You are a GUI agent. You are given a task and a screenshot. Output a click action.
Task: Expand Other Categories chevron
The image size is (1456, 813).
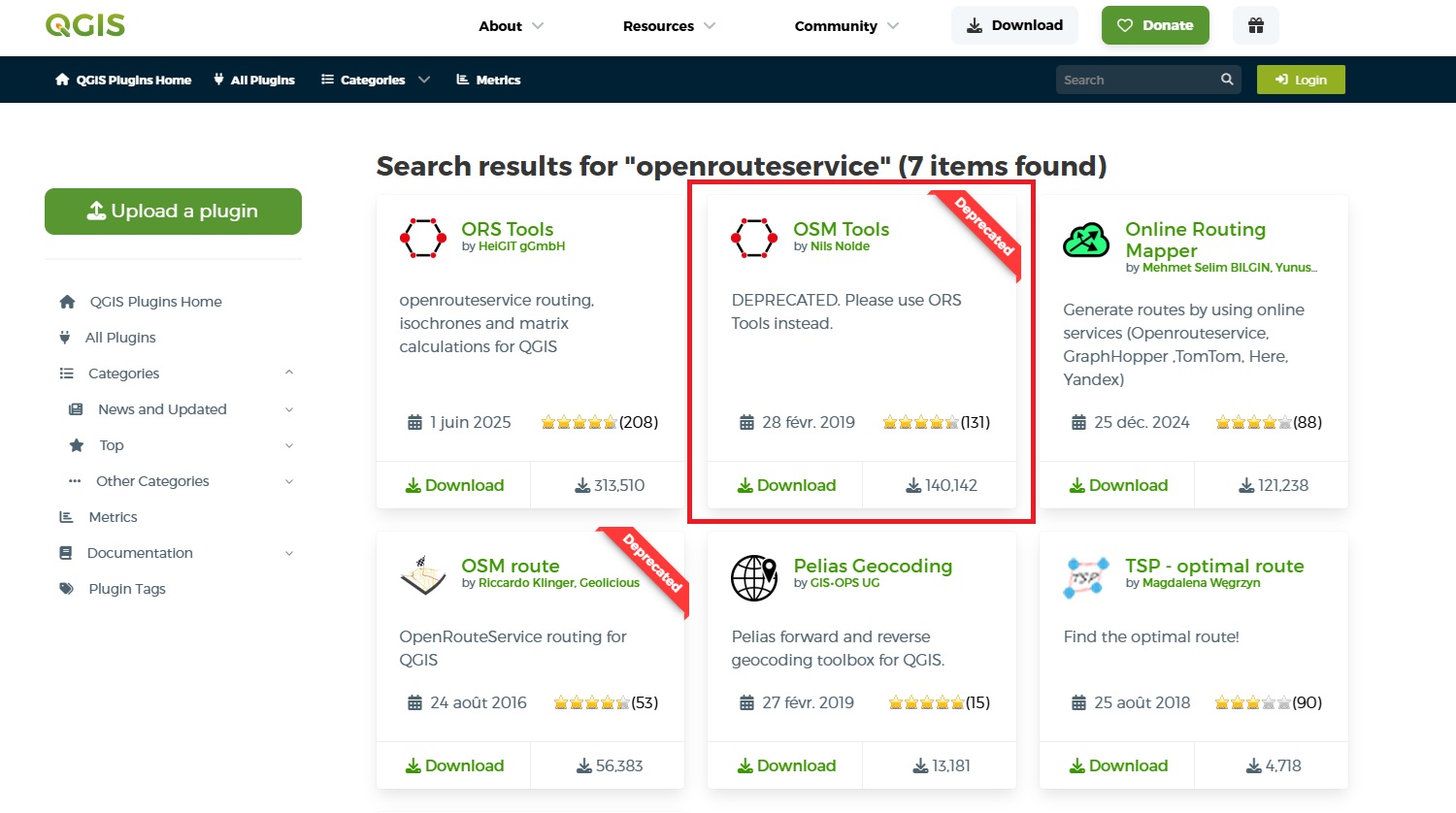(x=289, y=481)
